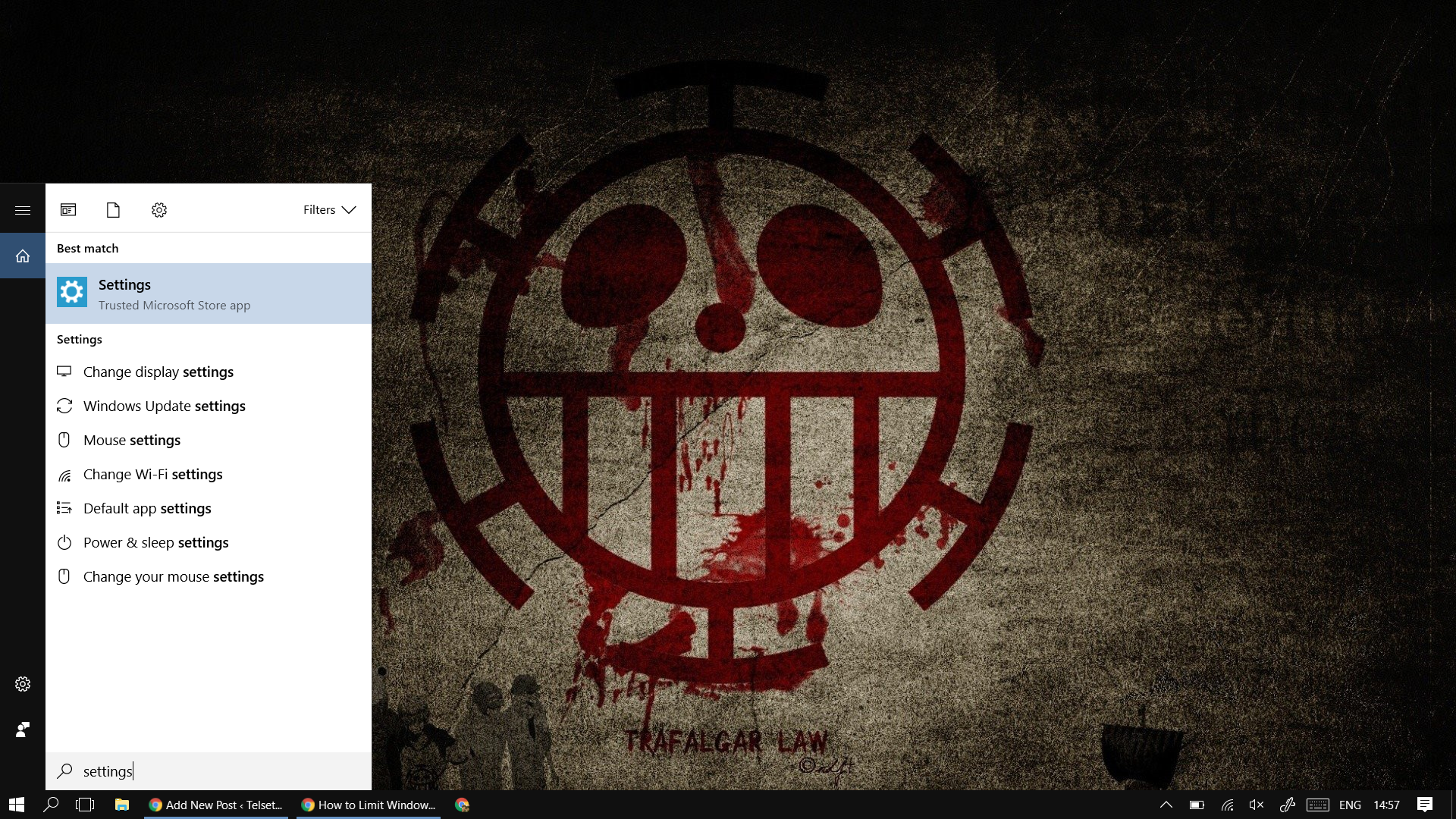Open Task View from the taskbar
The width and height of the screenshot is (1456, 819).
(85, 805)
